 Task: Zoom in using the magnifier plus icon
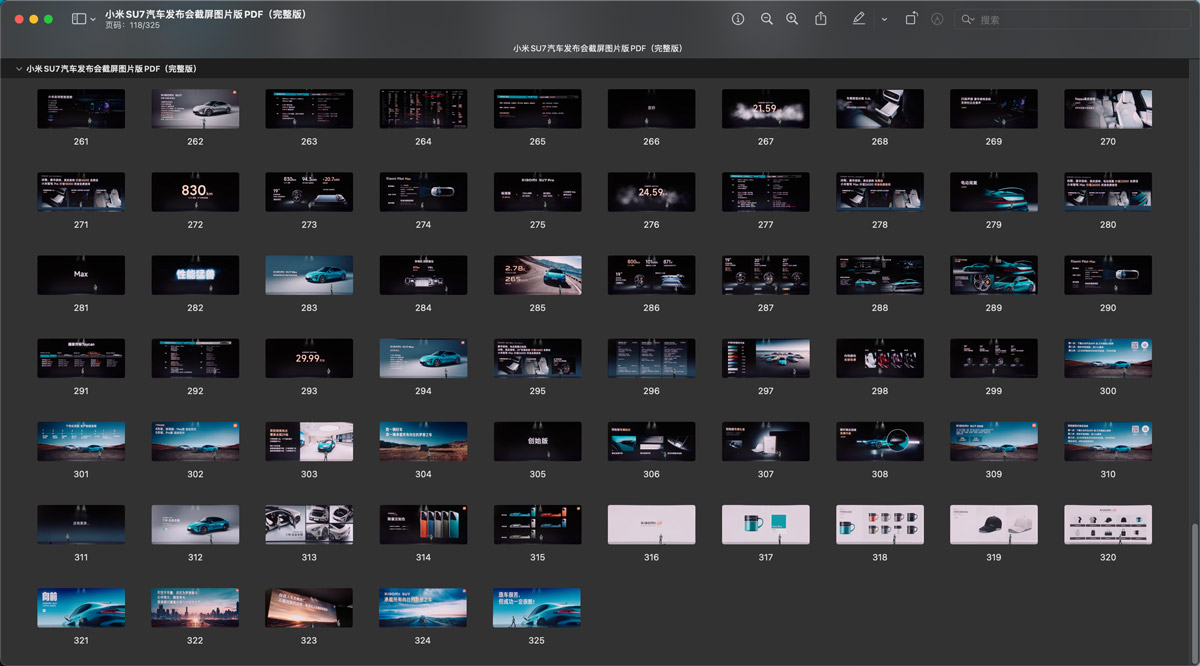792,19
